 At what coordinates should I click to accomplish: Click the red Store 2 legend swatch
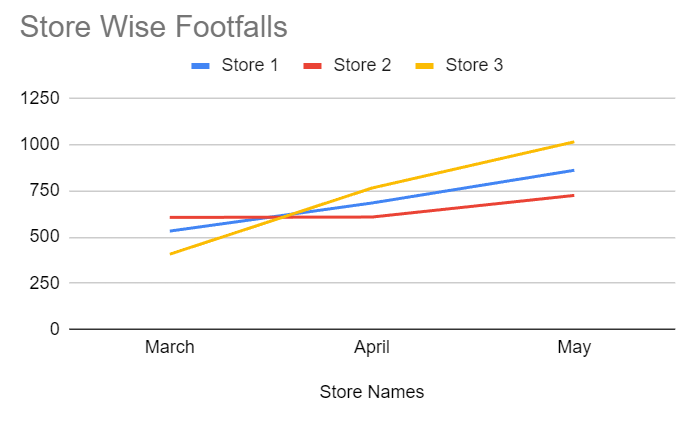click(312, 66)
